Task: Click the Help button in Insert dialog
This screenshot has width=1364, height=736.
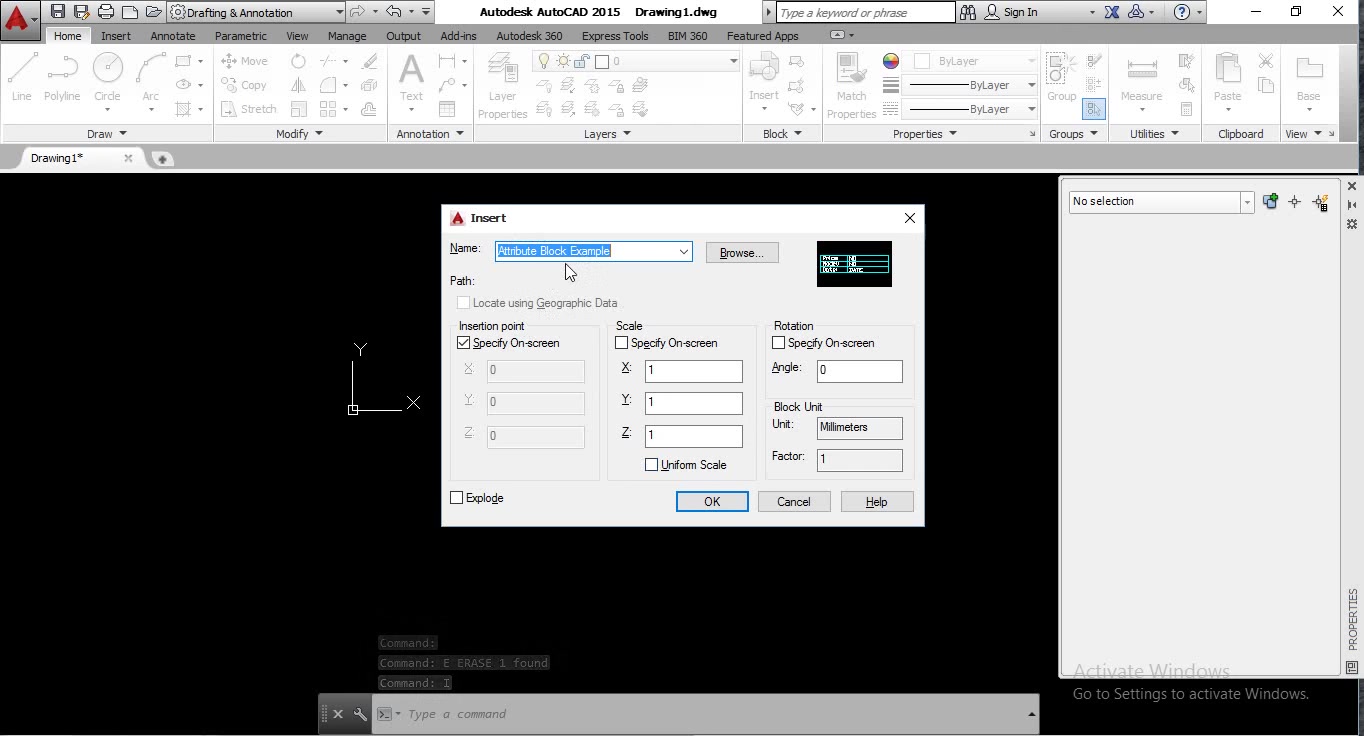Action: (x=877, y=502)
